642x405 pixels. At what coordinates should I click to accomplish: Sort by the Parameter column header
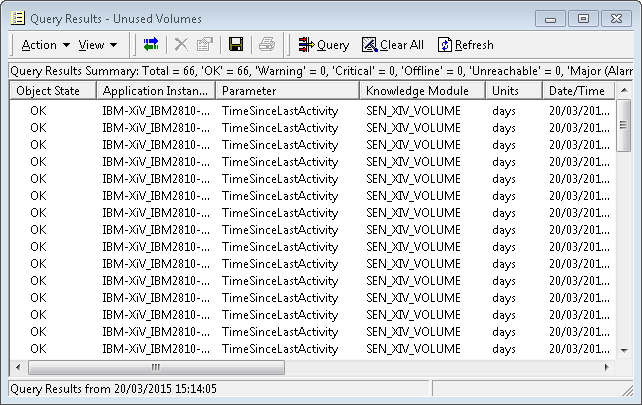tap(287, 91)
